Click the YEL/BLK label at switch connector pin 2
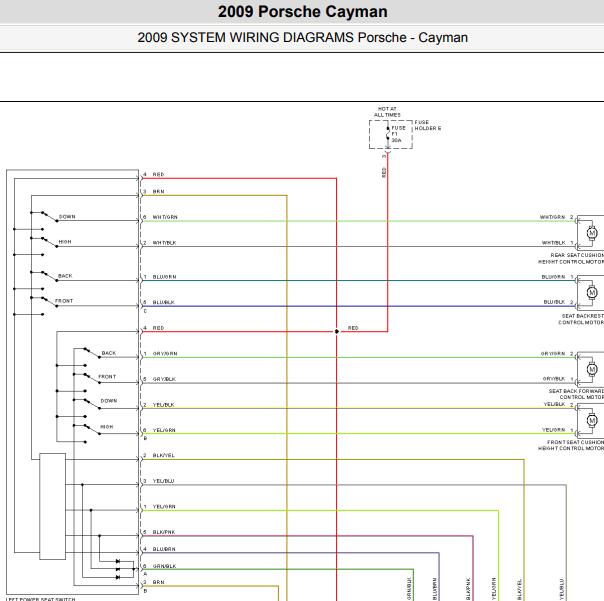Screen dimensions: 604x601 (163, 405)
